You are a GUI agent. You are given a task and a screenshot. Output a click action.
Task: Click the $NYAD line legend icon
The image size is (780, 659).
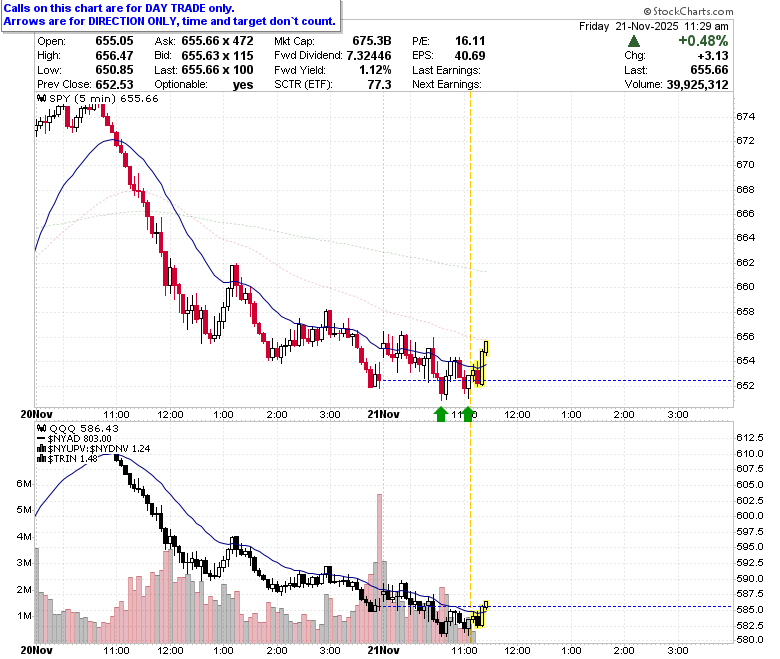[42, 439]
